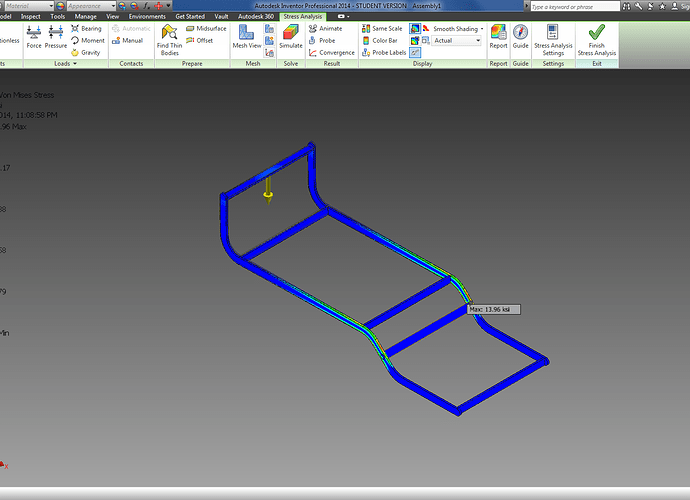Open Find Thin Bodies tool
The height and width of the screenshot is (500, 690).
(169, 40)
